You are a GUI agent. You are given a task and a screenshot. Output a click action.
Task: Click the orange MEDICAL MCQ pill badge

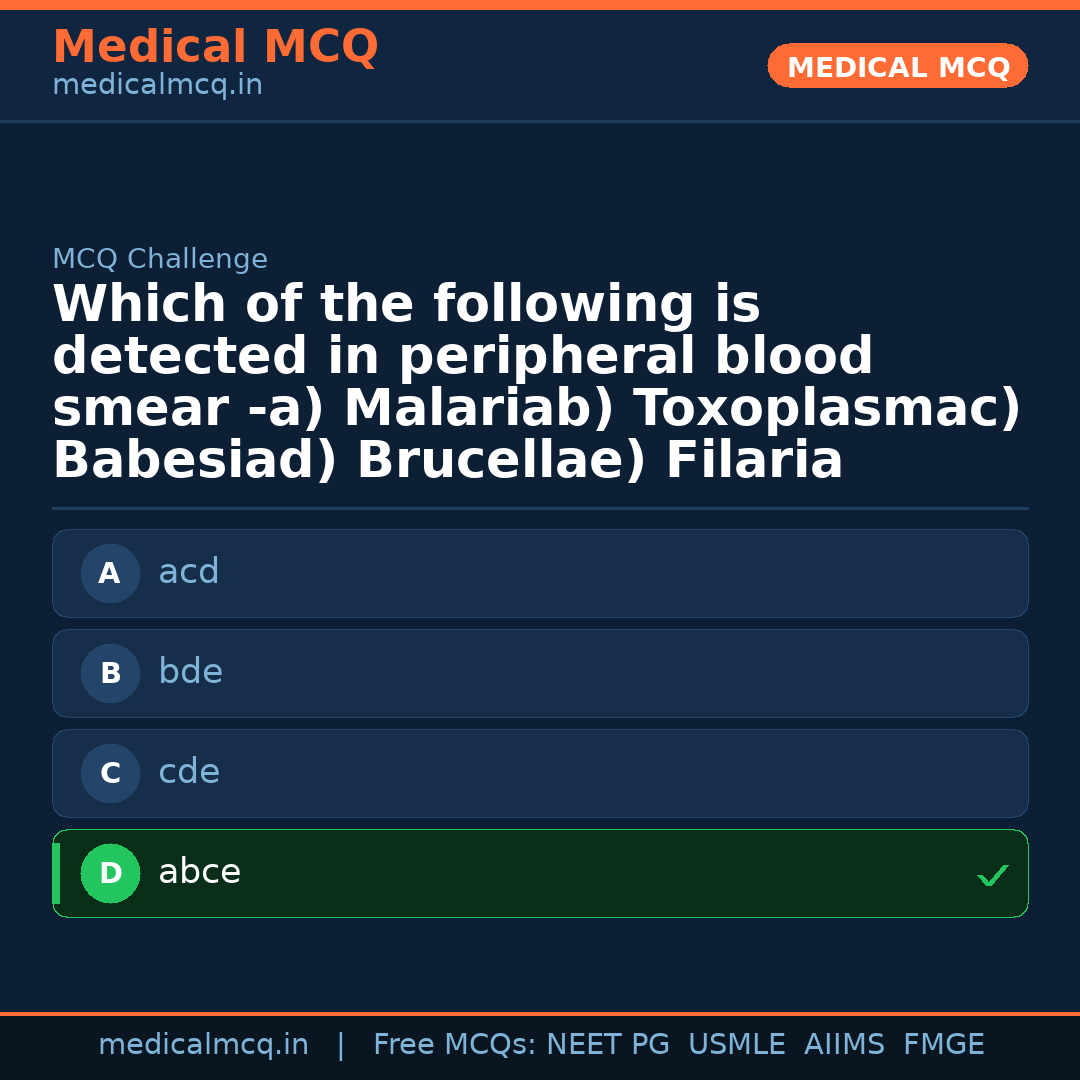[897, 66]
